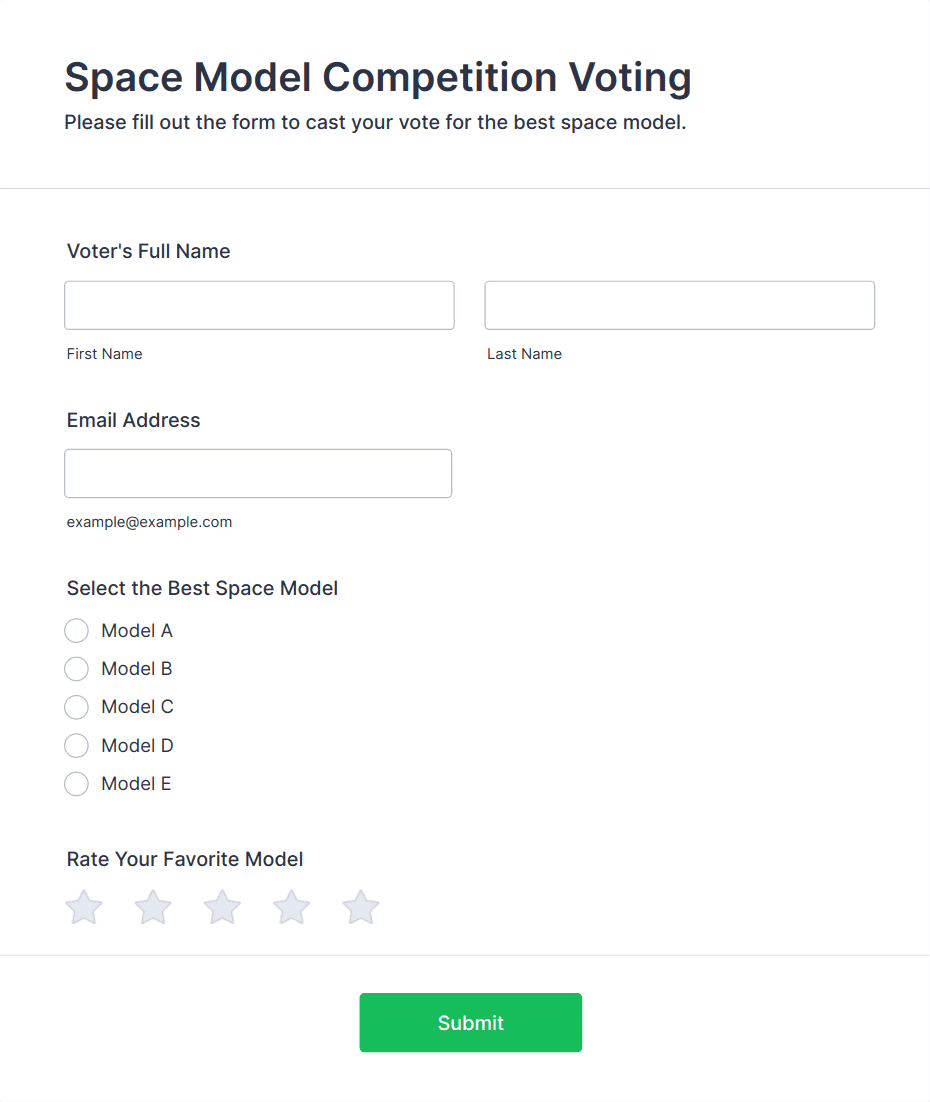The height and width of the screenshot is (1102, 930).
Task: Pick Model D radio button
Action: click(77, 746)
